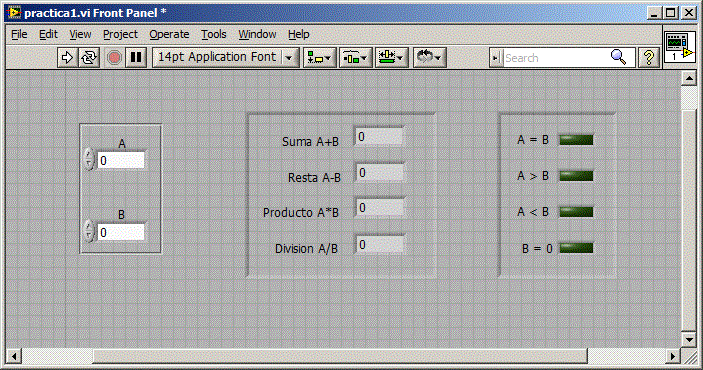Click the horizontal scrollbar right arrow

pos(672,357)
